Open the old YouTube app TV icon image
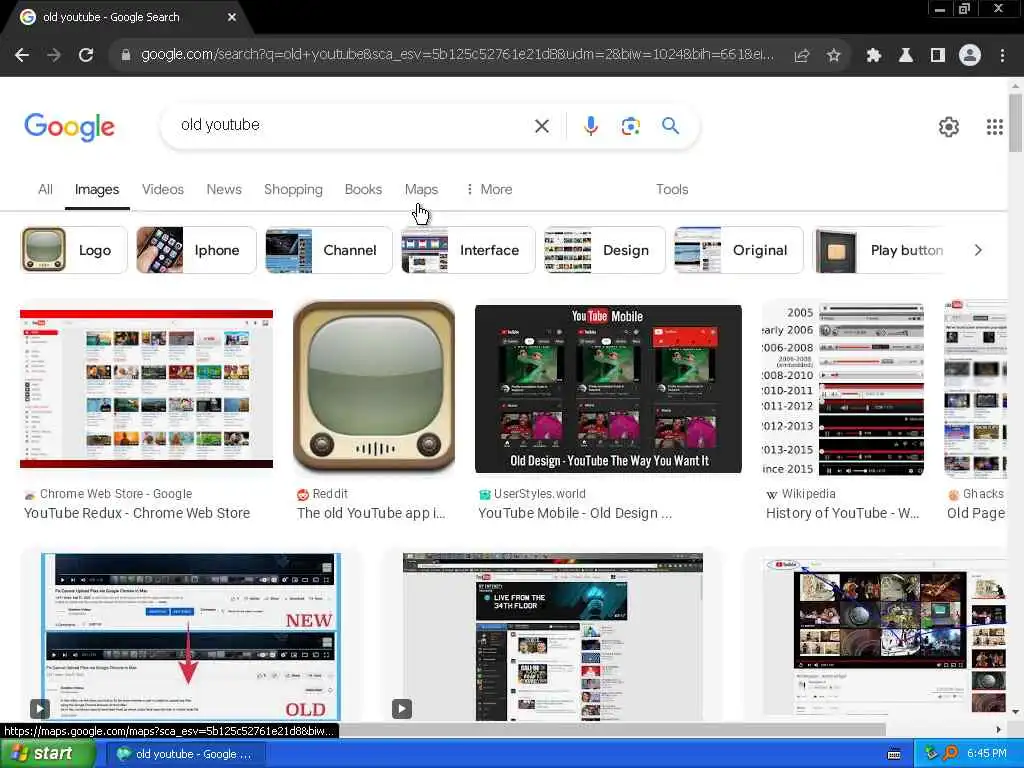Screen dimensions: 1024x768 tap(374, 388)
